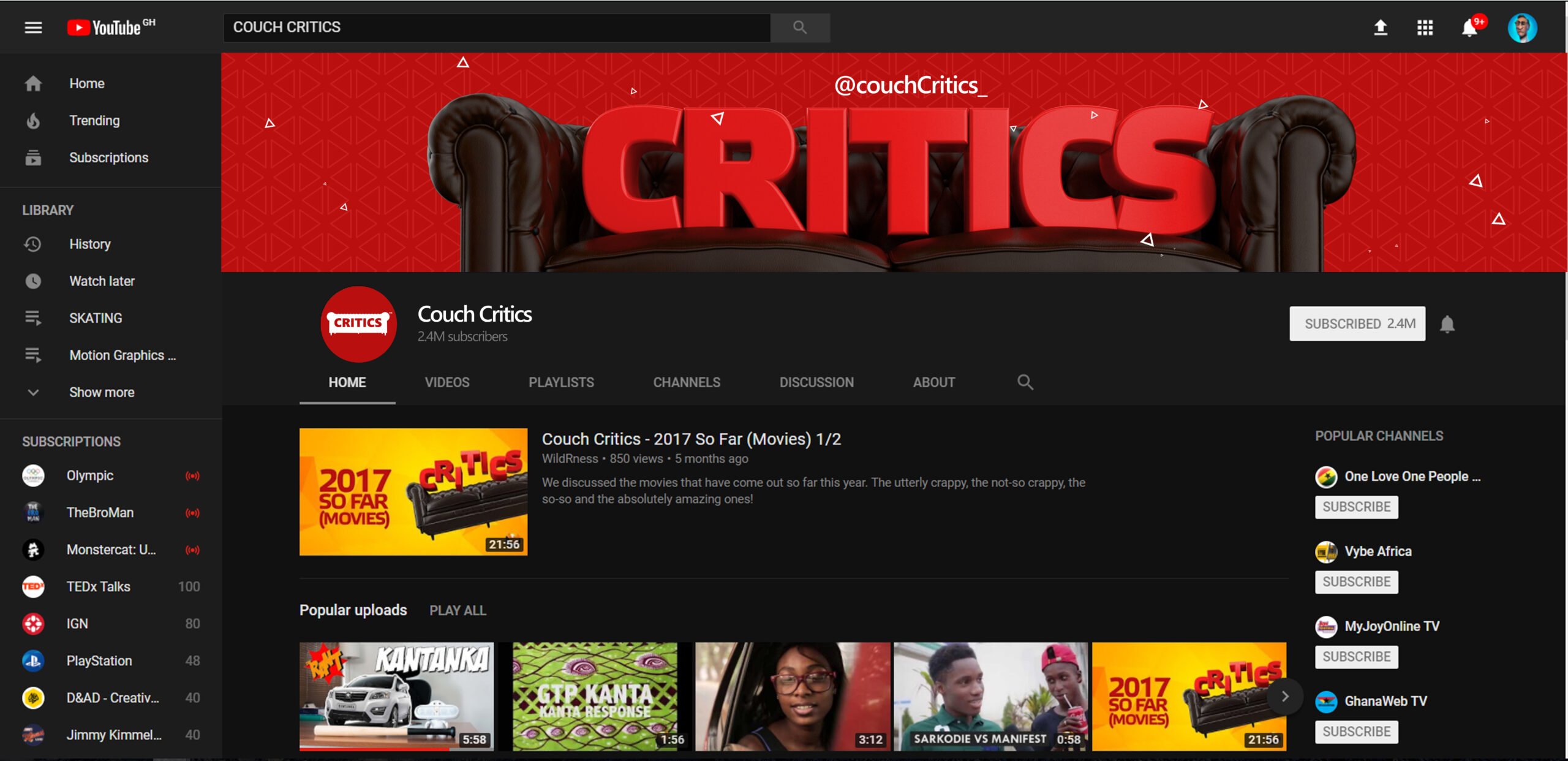Open the YouTube apps grid
The image size is (1568, 761).
point(1425,28)
